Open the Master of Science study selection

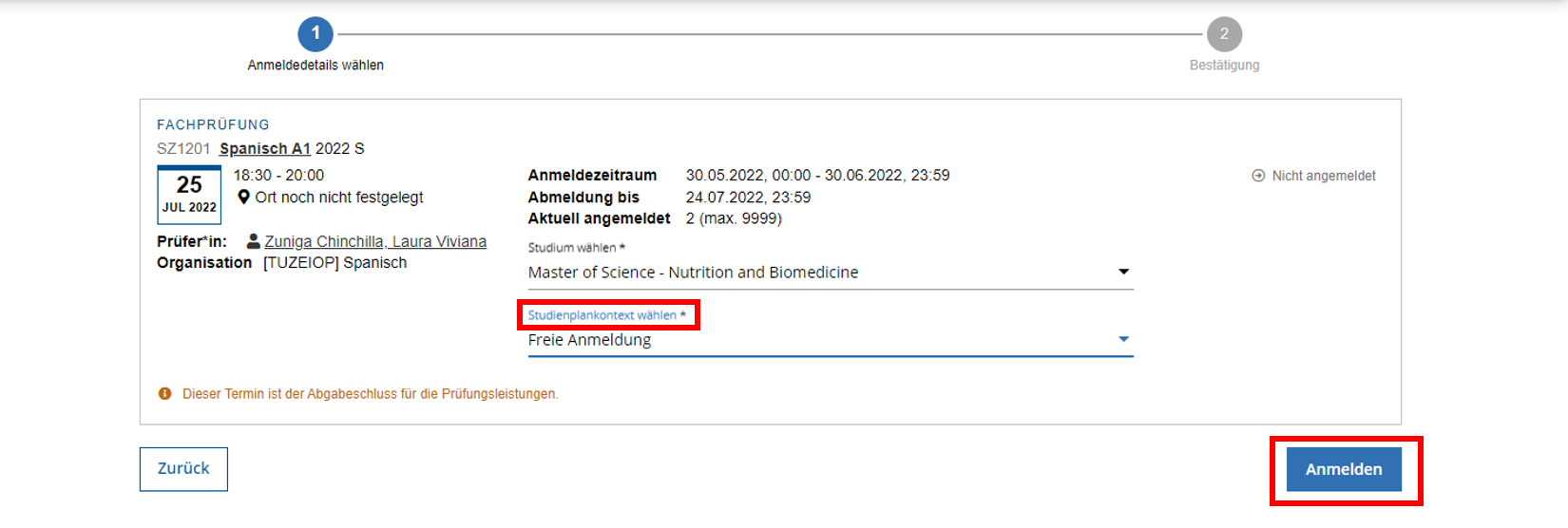pos(831,273)
